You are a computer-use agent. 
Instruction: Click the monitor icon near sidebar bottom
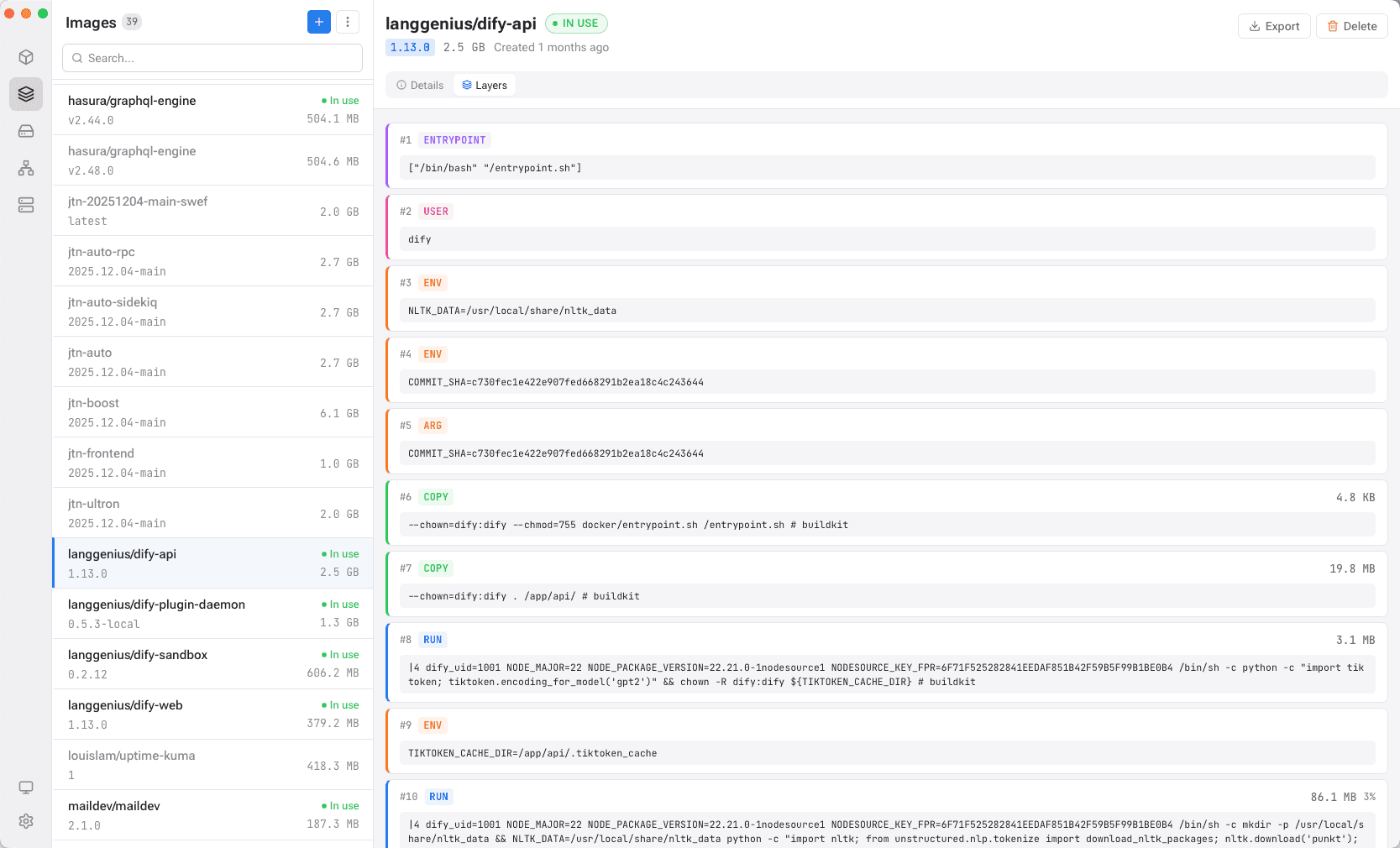[26, 788]
